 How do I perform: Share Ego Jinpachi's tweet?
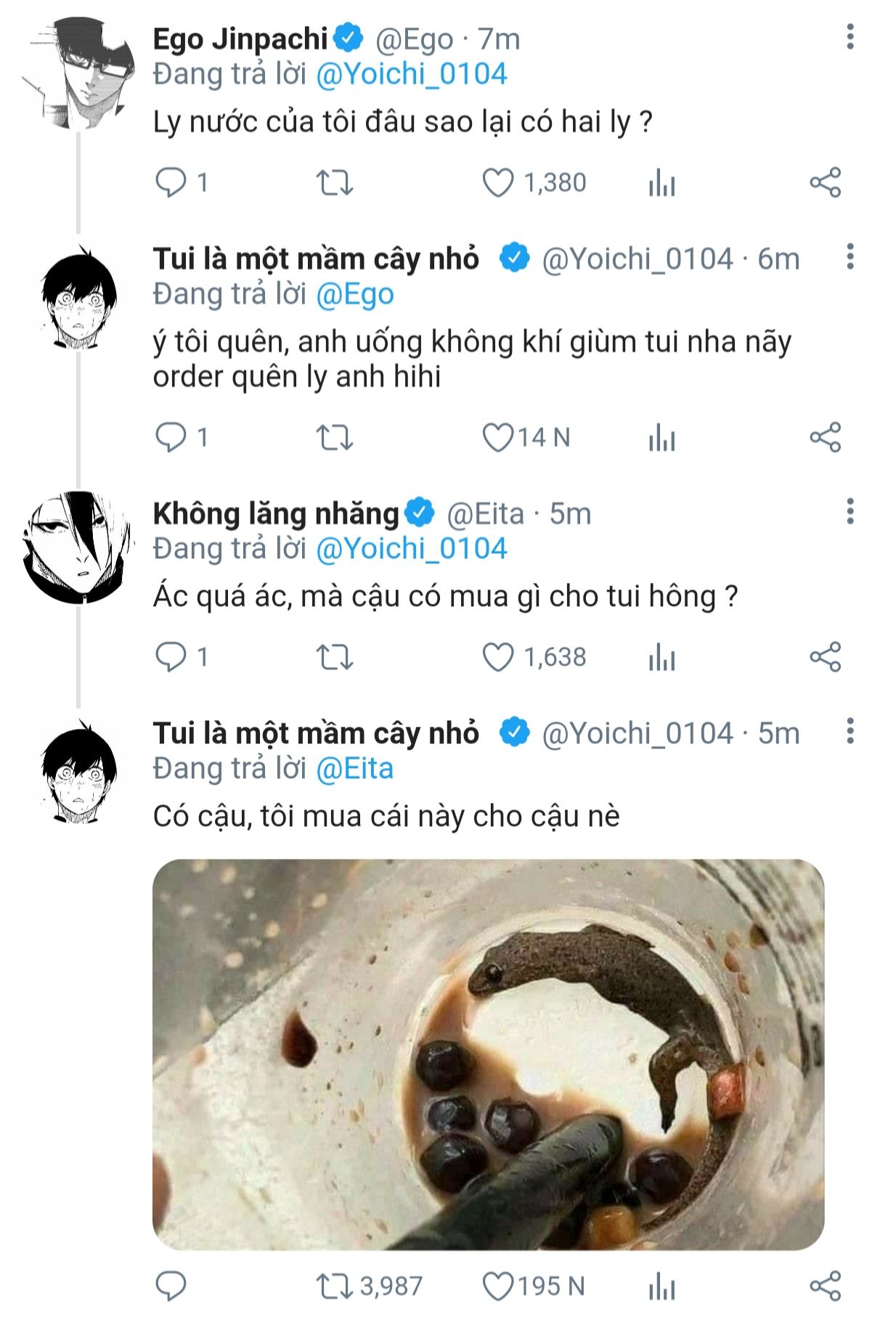tap(825, 183)
